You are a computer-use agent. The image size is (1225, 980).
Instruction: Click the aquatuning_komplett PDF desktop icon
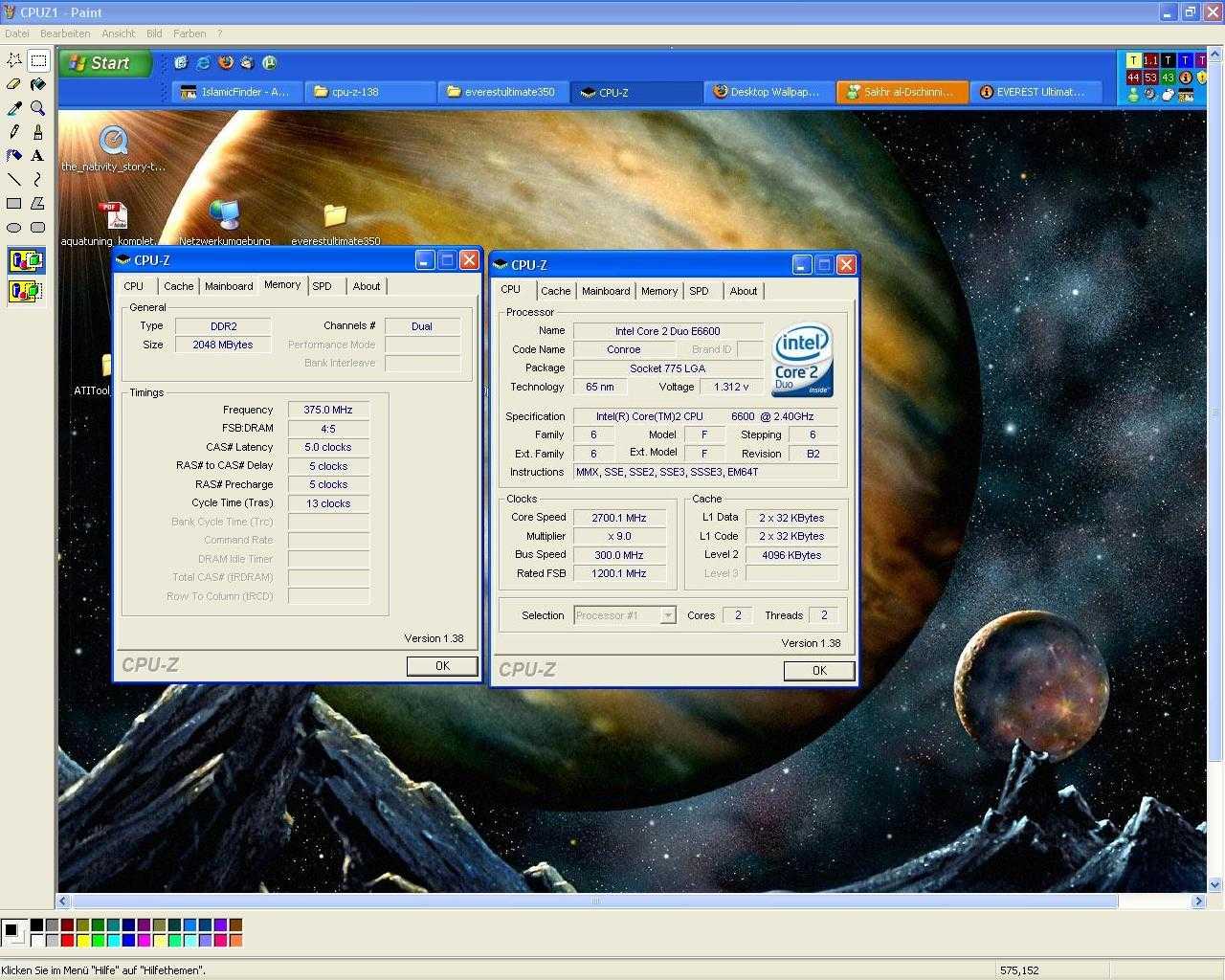112,223
